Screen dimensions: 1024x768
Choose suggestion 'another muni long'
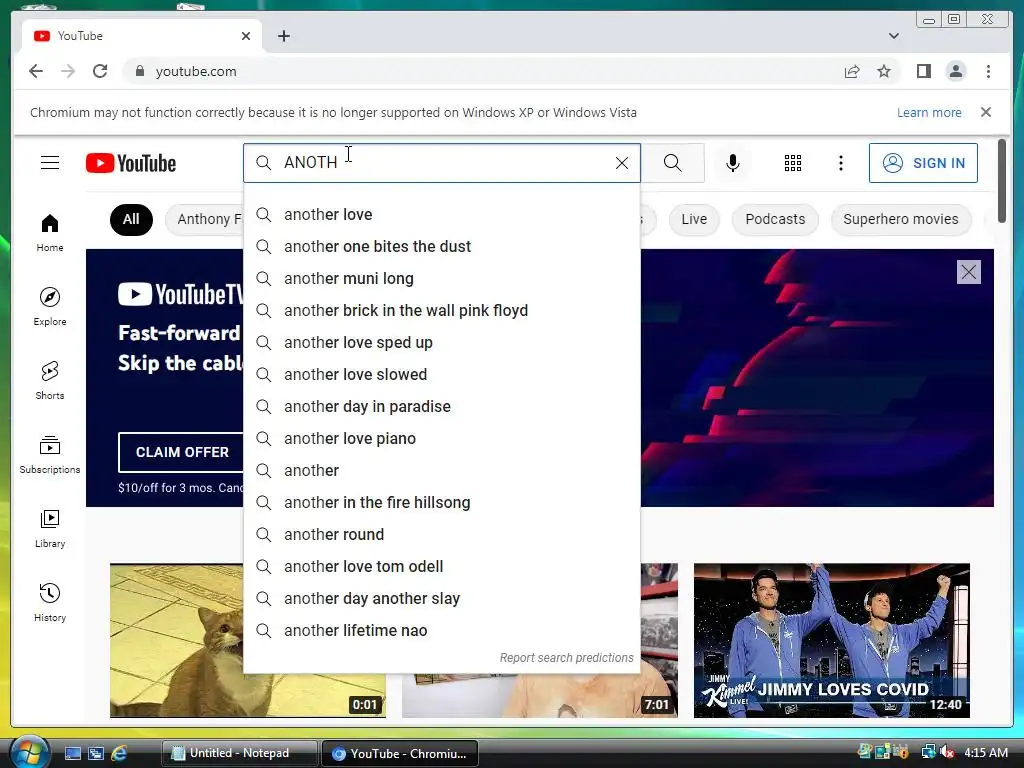coord(442,278)
